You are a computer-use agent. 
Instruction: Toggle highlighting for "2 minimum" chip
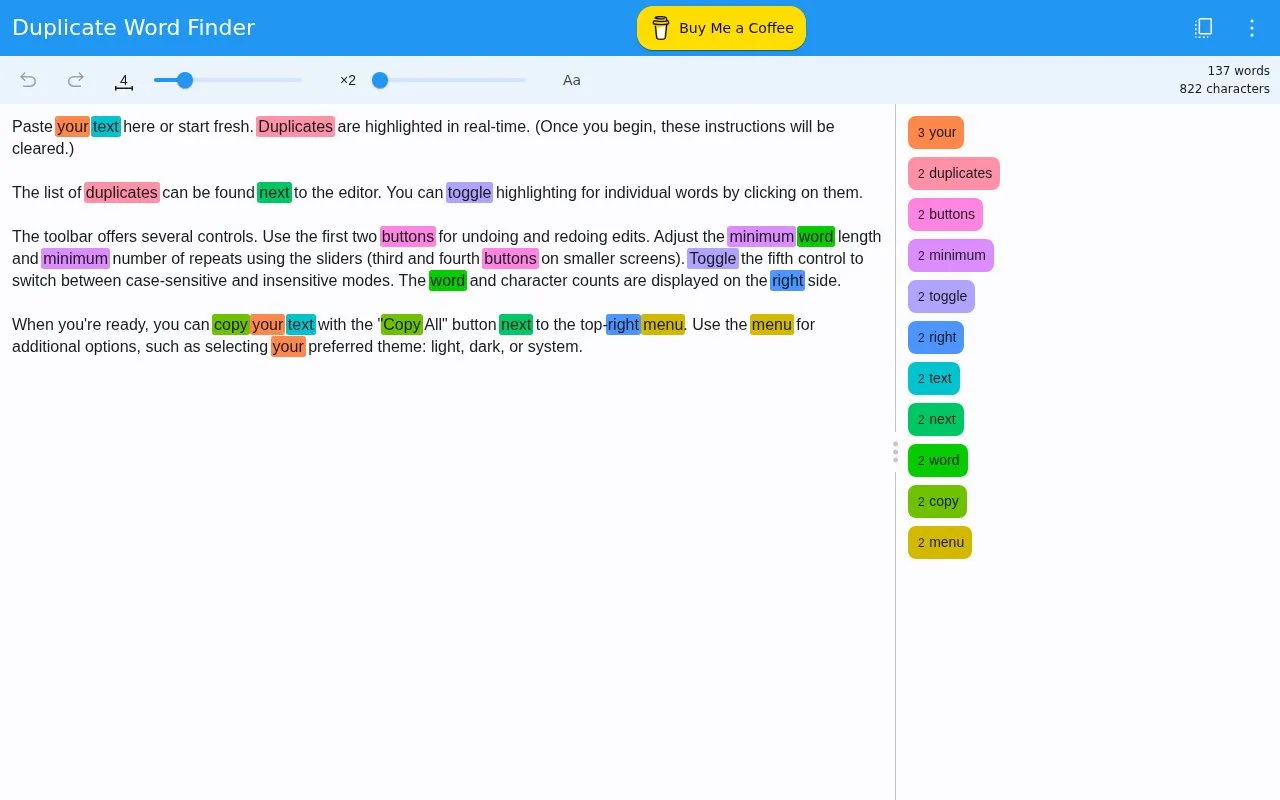(x=951, y=255)
